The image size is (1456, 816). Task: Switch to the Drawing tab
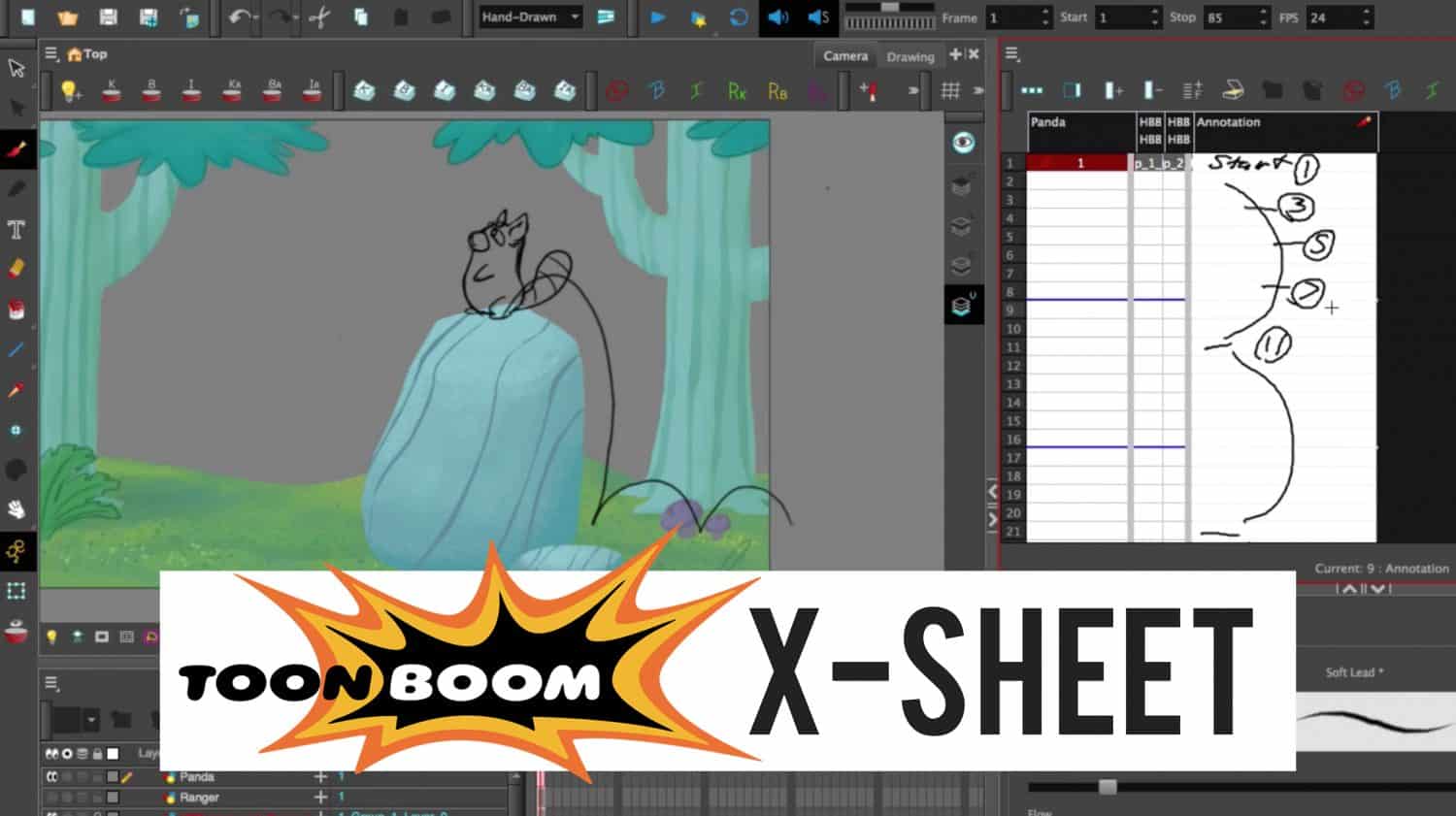coord(910,56)
